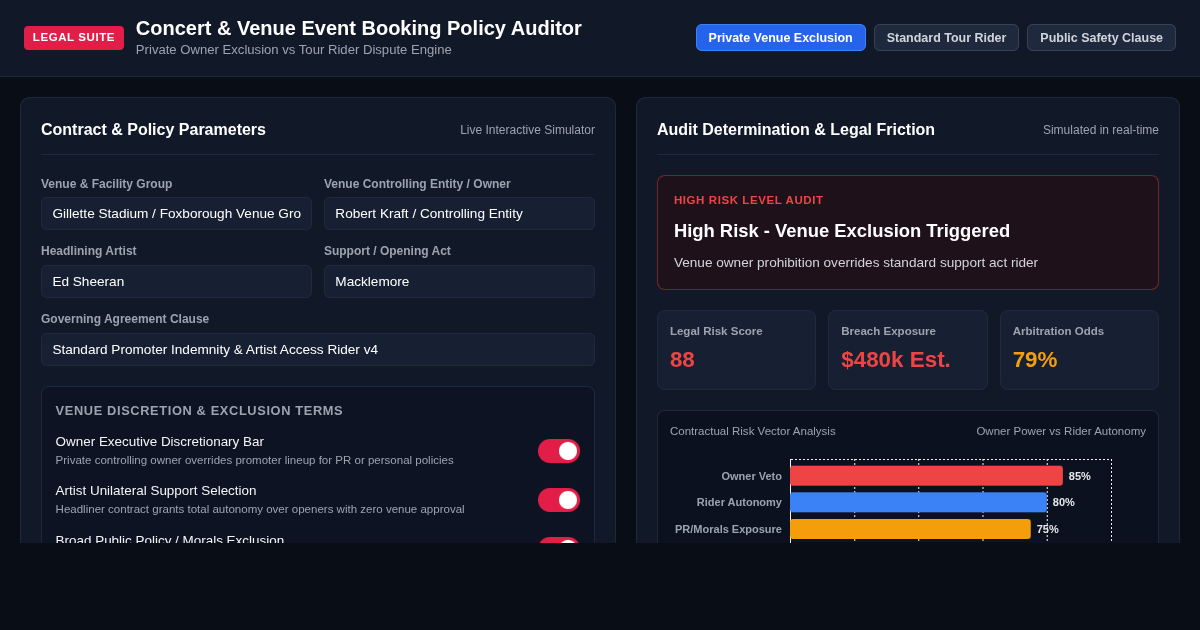Viewport: 1200px width, 630px height.
Task: Click the Arbitration Odds 79% value
Action: 1035,360
